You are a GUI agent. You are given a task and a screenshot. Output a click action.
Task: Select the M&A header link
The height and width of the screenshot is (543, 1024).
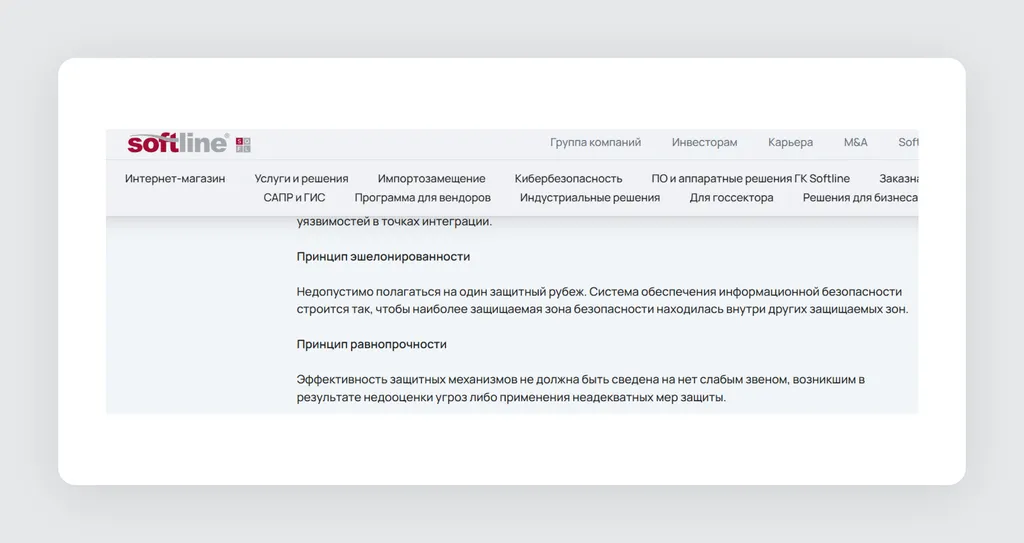856,142
